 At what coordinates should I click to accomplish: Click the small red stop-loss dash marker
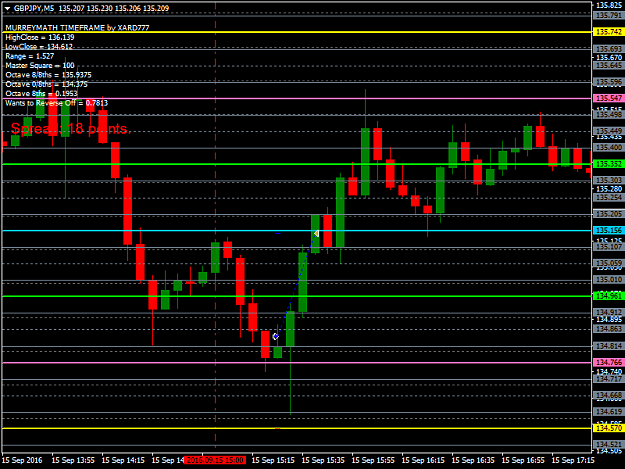277,429
